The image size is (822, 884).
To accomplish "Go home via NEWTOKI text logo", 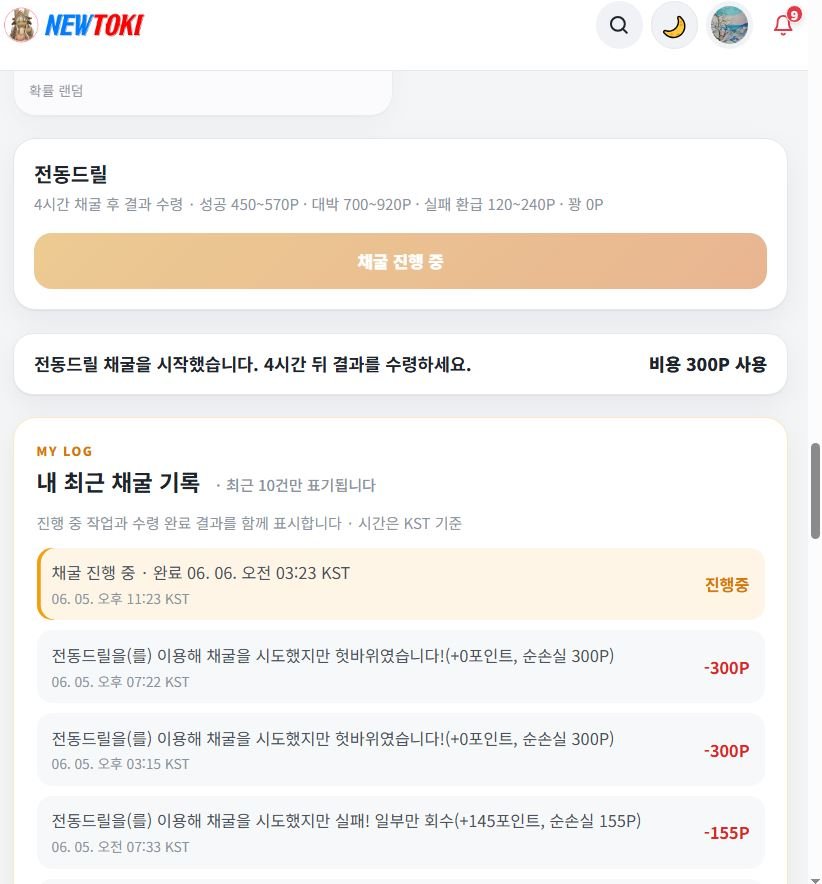I will point(94,25).
